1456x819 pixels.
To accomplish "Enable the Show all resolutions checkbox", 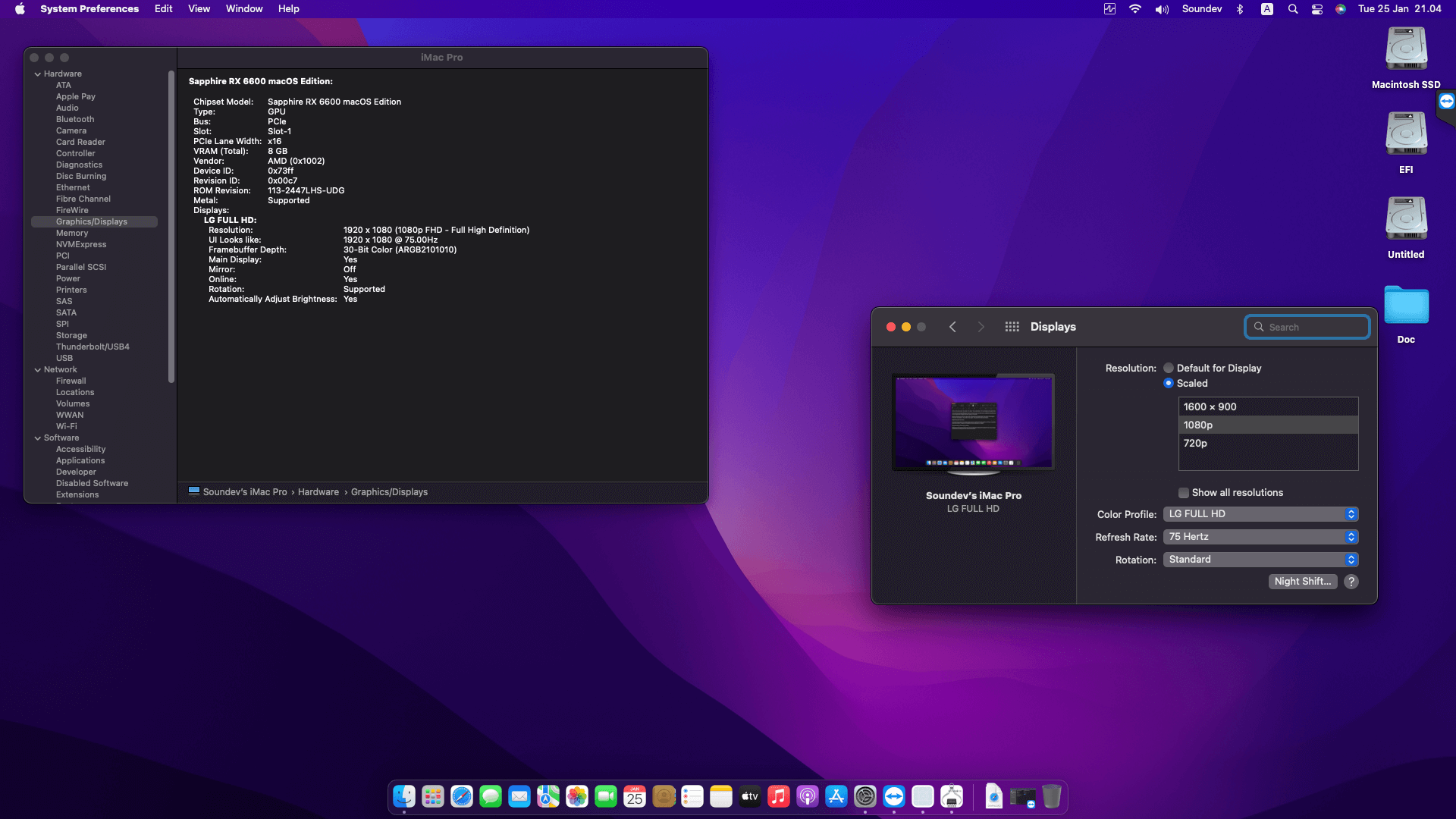I will tap(1184, 492).
